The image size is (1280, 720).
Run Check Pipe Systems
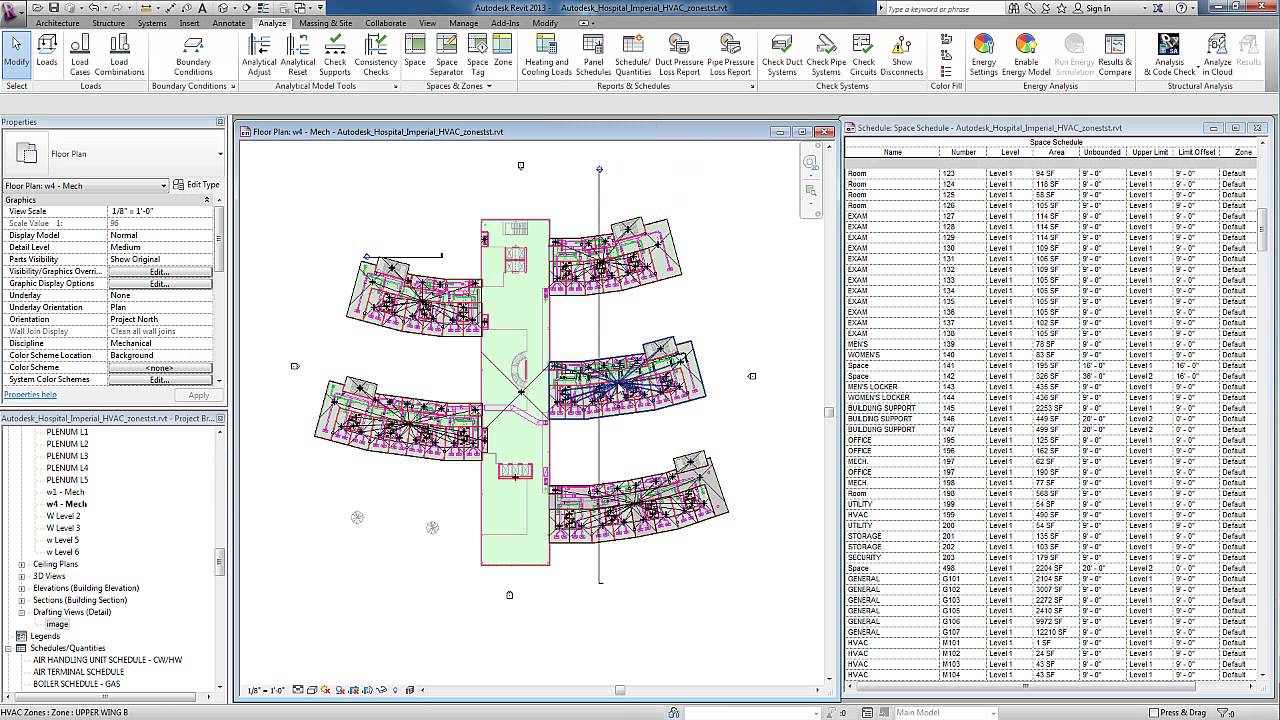(x=825, y=54)
